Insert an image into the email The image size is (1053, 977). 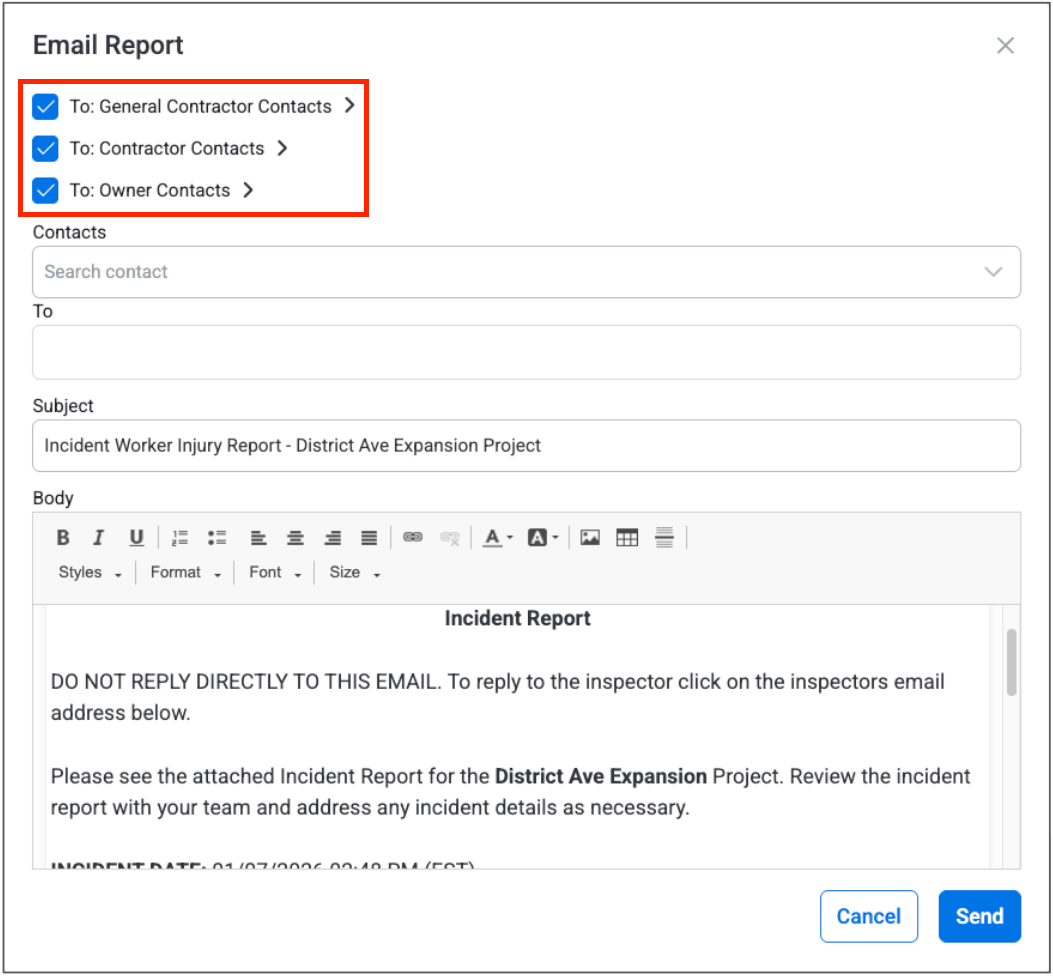tap(590, 538)
